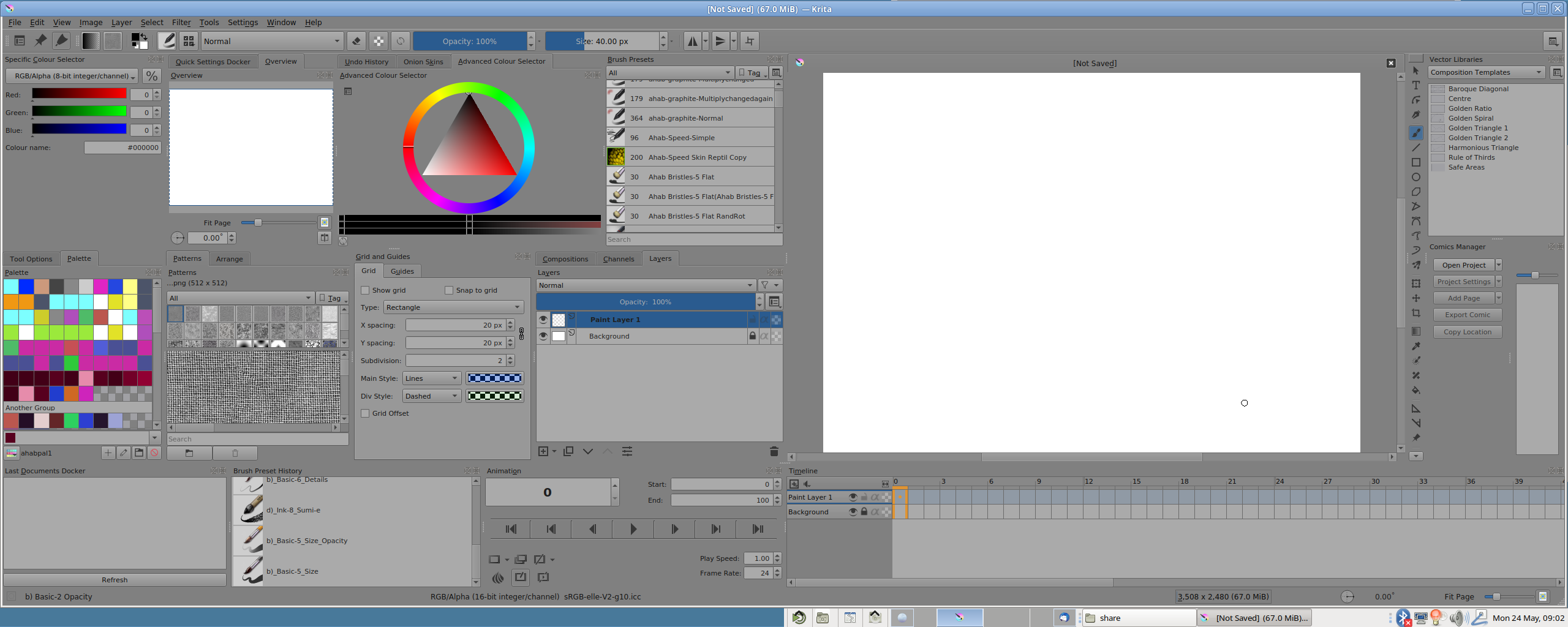
Task: Move layer down with the arrow icon
Action: [588, 451]
